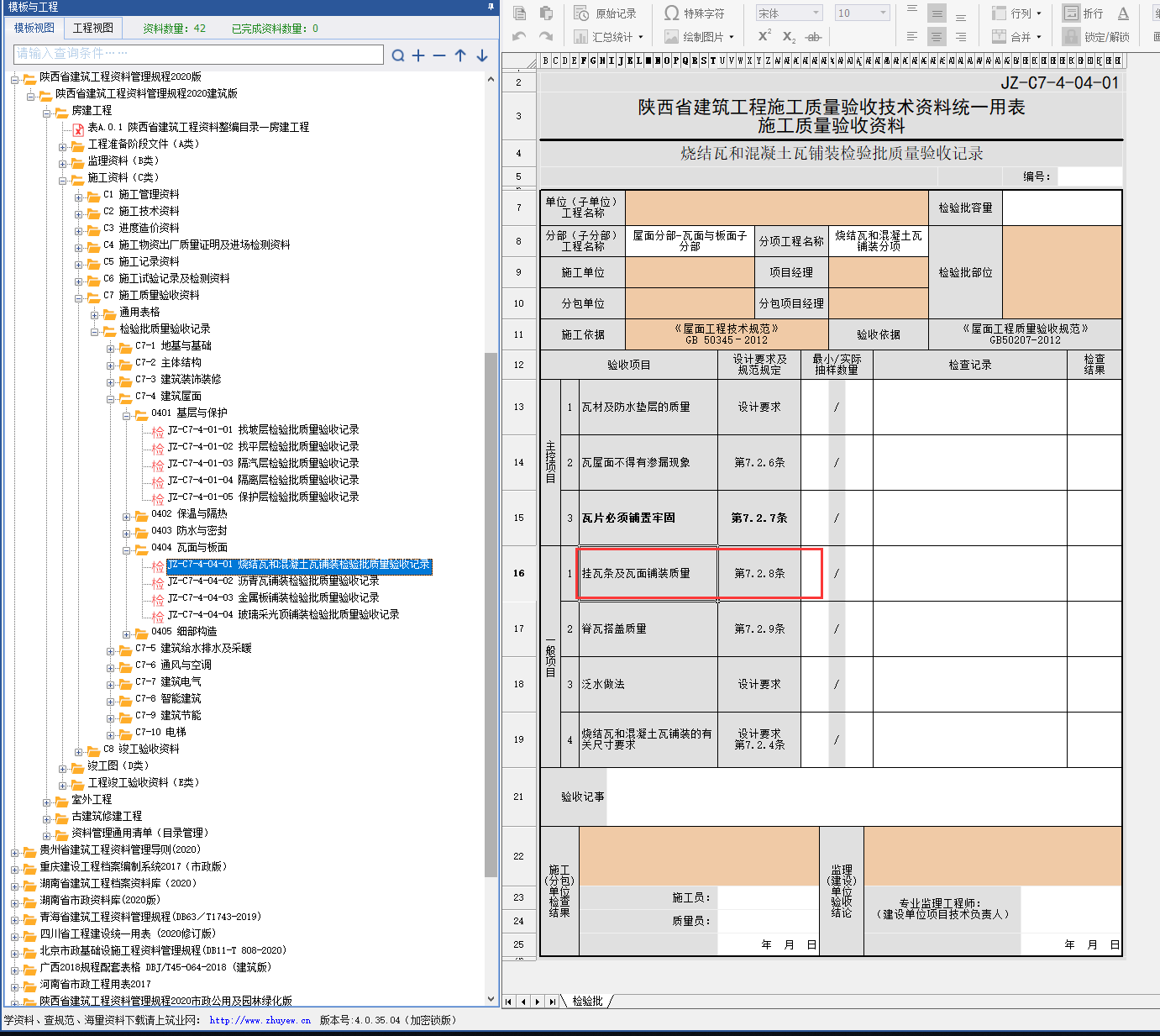Expand all with the plus icon
This screenshot has width=1160, height=1036.
(418, 55)
